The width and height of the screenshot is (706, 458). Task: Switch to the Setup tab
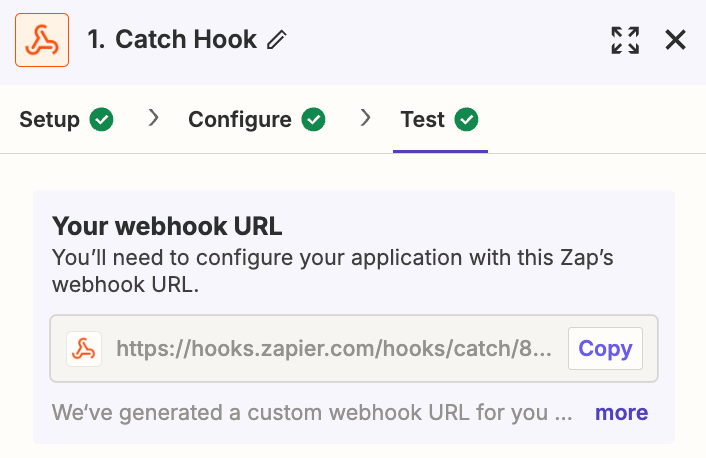tap(66, 119)
